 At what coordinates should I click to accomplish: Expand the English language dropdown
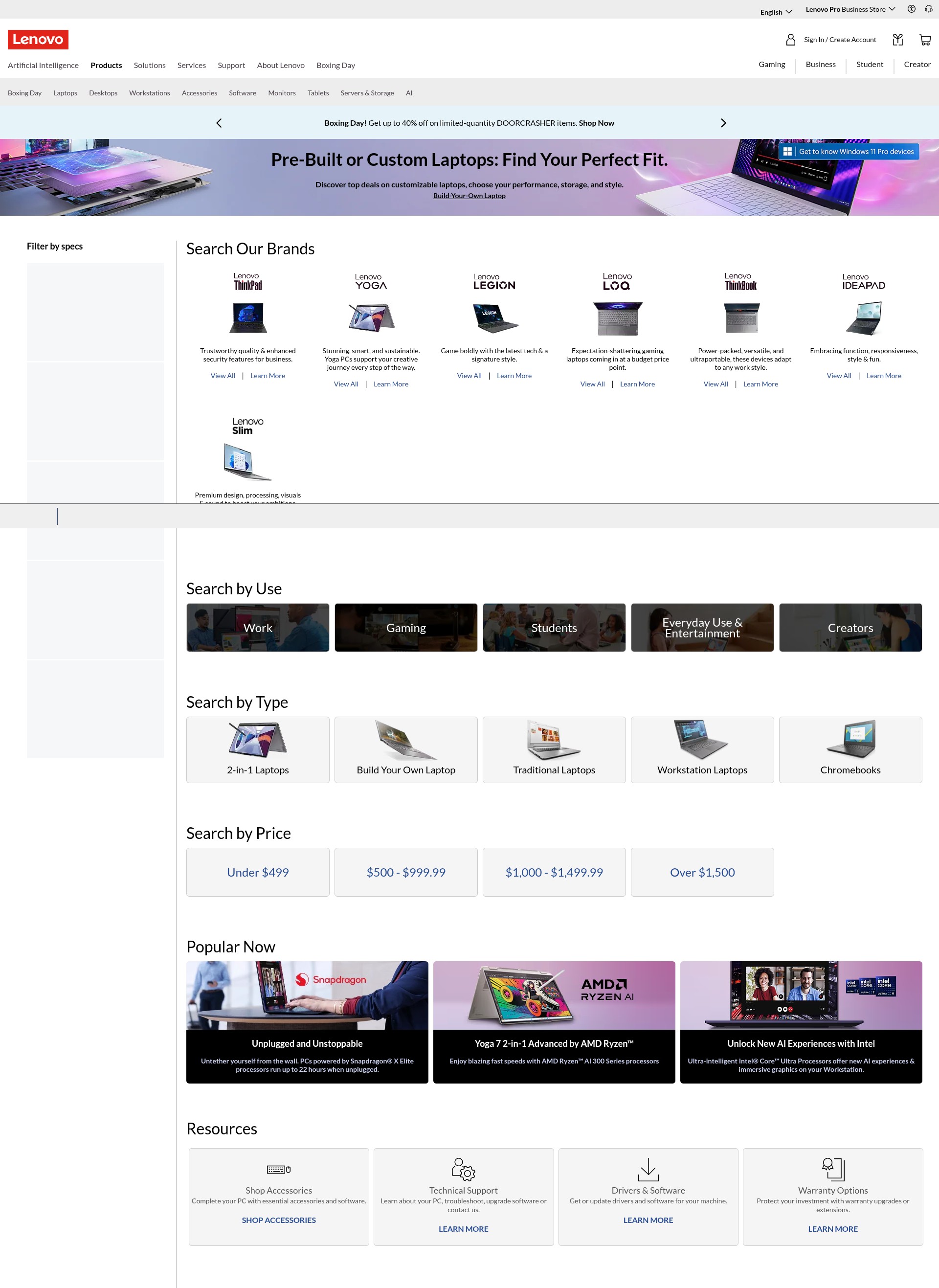pyautogui.click(x=776, y=12)
